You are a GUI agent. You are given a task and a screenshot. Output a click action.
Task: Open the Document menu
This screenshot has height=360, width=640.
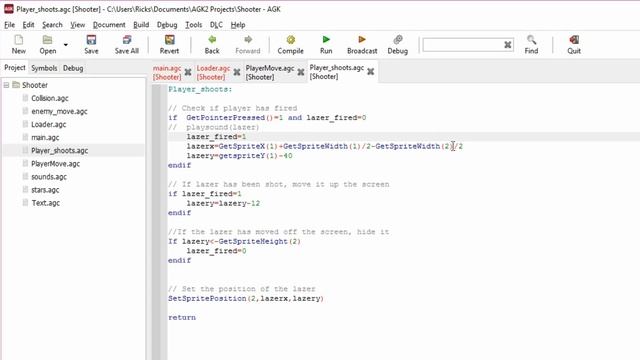[109, 25]
